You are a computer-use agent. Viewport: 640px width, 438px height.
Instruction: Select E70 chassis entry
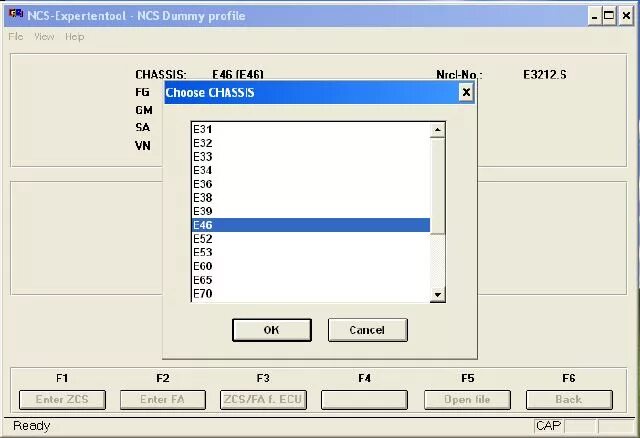point(311,293)
